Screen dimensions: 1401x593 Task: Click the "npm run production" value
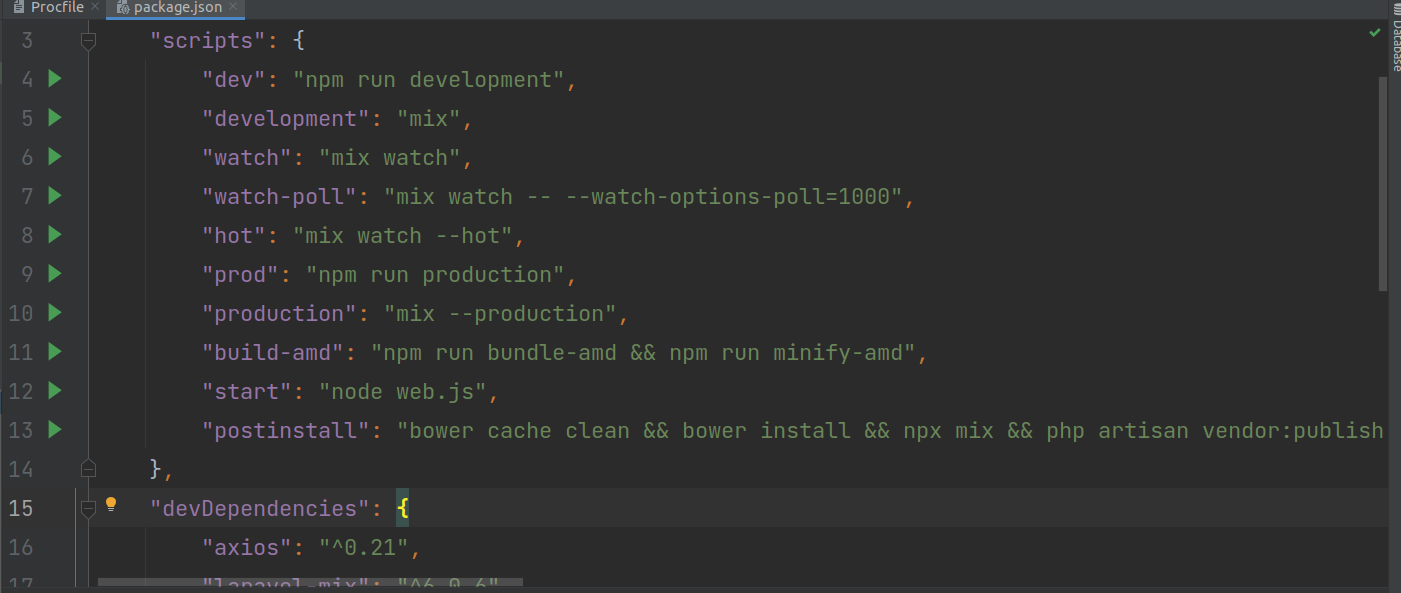[436, 275]
